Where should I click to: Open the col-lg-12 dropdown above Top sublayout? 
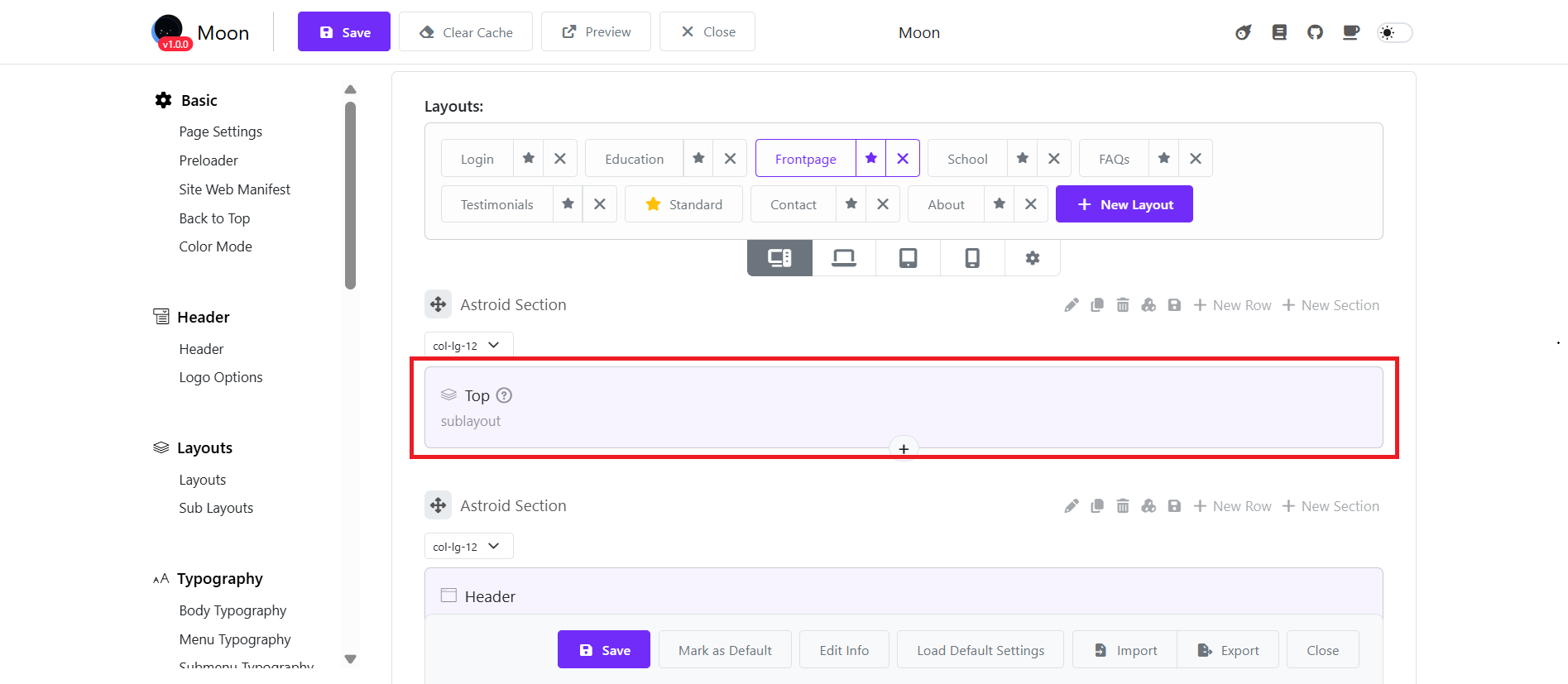[x=468, y=345]
